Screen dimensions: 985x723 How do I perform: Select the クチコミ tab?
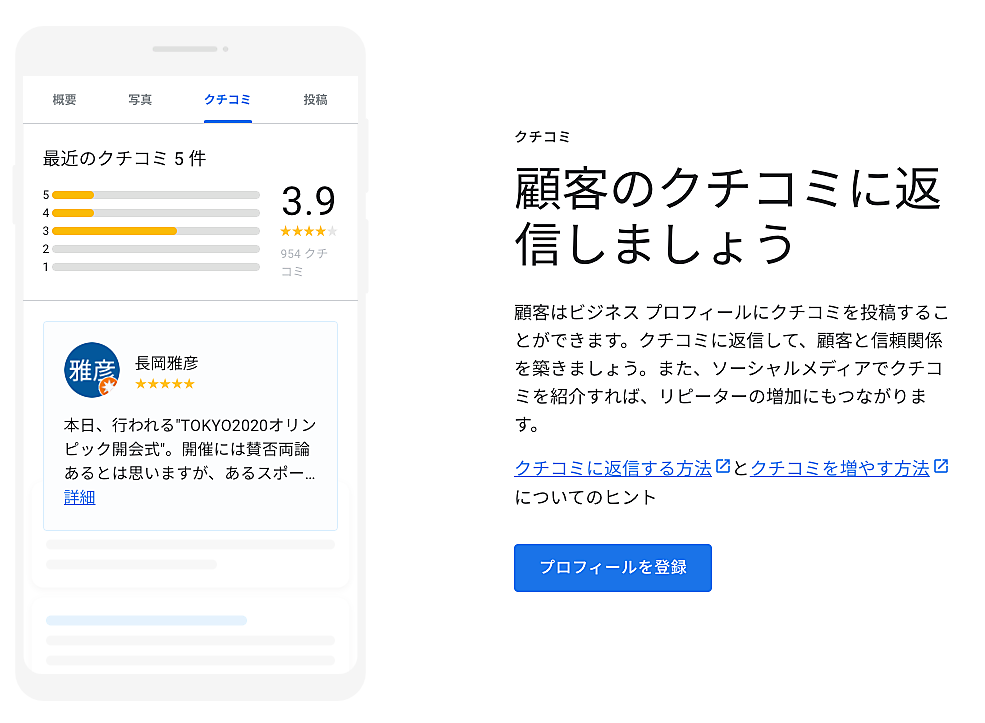[x=227, y=100]
